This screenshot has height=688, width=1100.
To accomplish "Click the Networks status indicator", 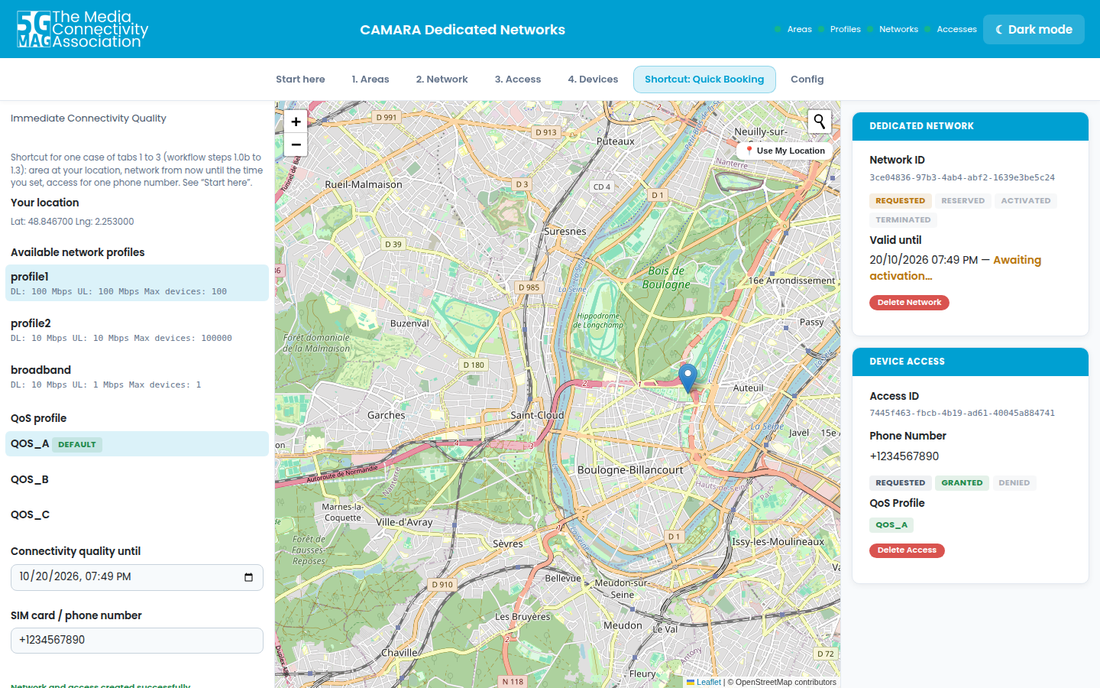I will click(892, 29).
